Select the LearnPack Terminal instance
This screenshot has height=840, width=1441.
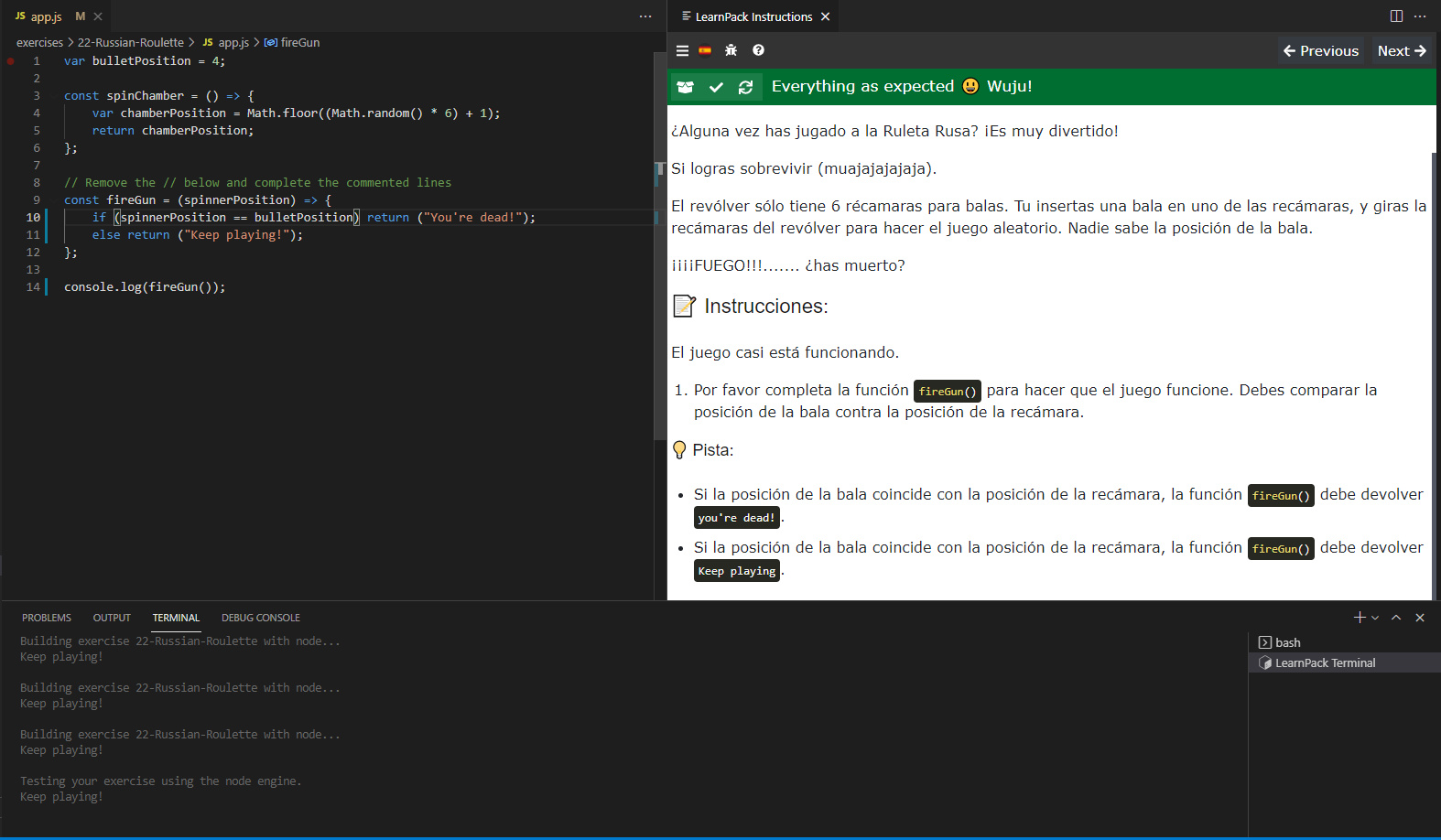(1344, 662)
